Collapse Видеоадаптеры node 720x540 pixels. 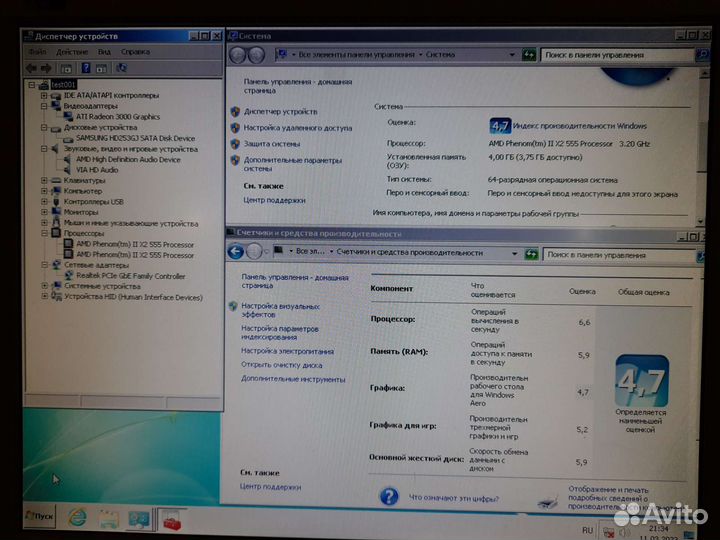pos(44,106)
